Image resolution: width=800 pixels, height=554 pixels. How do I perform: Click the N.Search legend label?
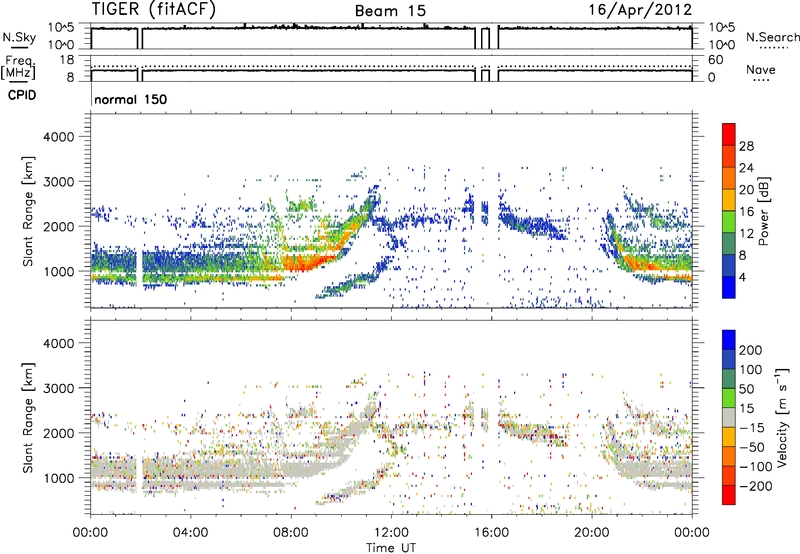(x=772, y=37)
